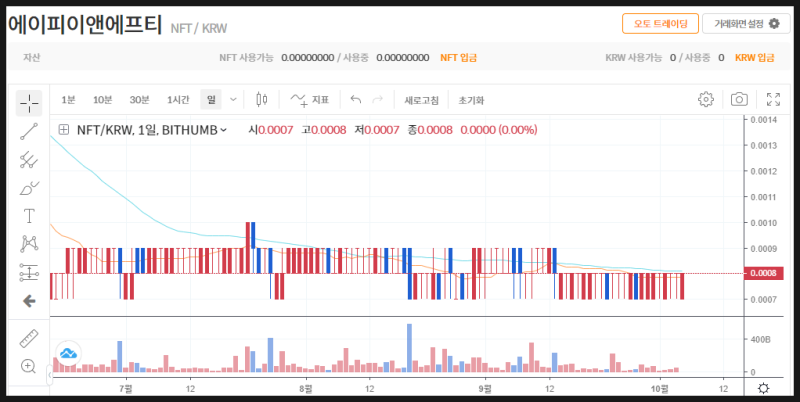
Task: Click the 8월 label on time axis
Action: point(306,389)
